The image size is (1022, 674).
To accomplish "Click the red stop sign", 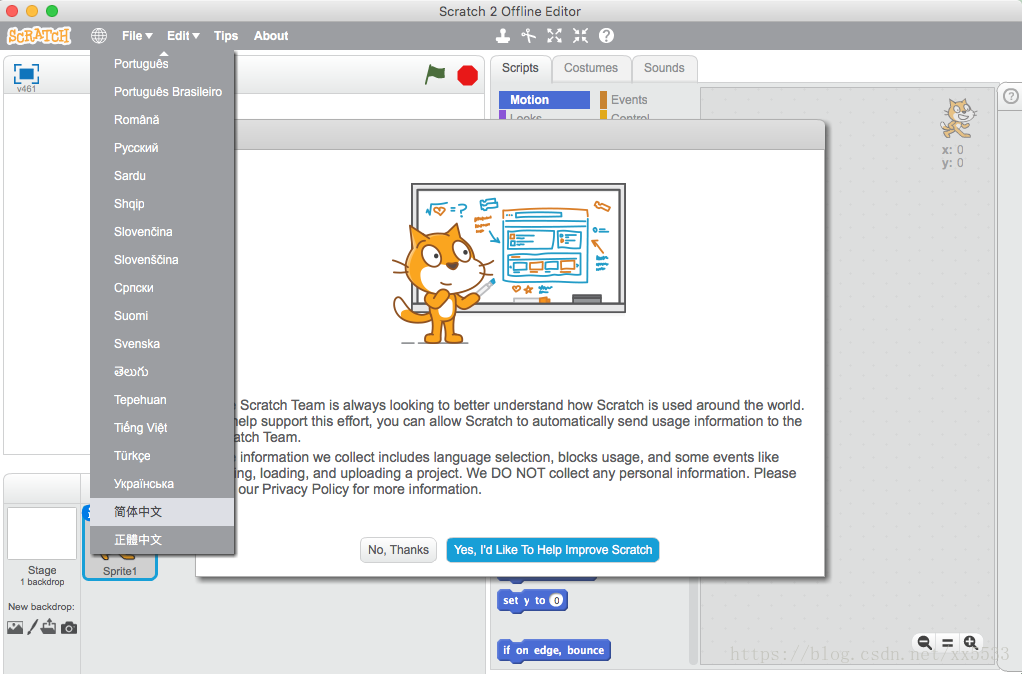I will [467, 76].
